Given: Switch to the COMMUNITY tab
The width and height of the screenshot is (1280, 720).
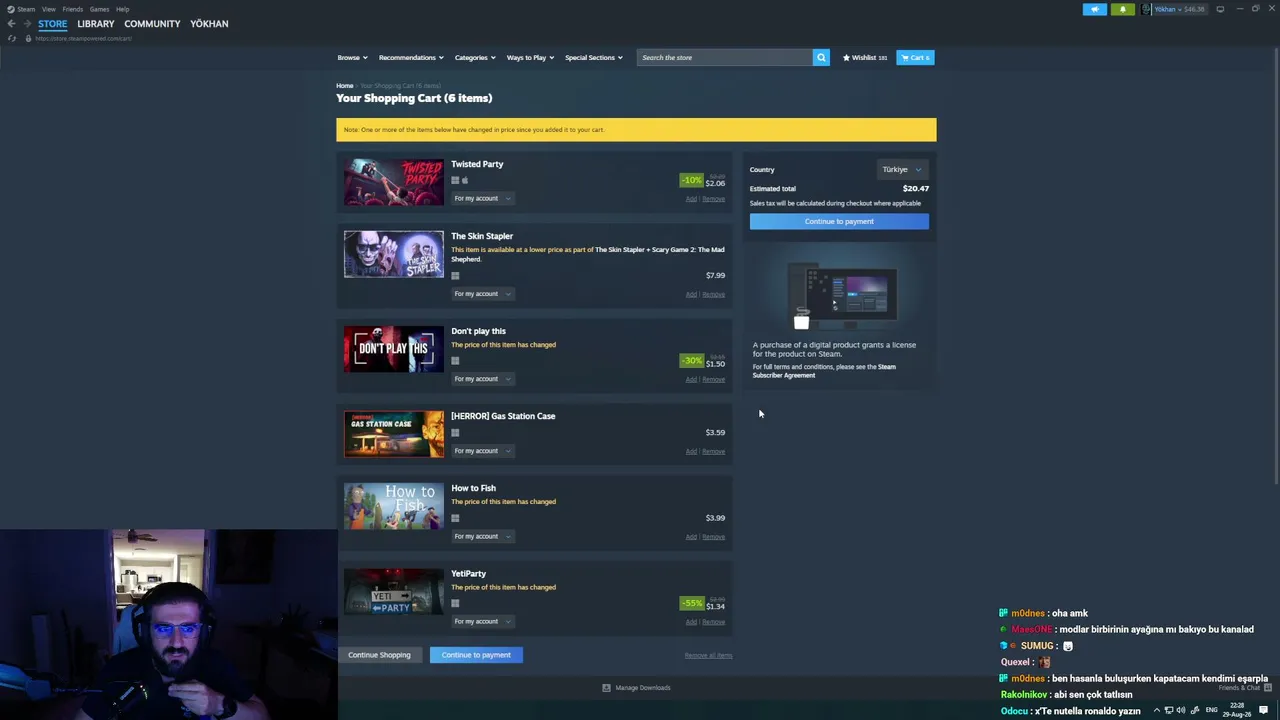Looking at the screenshot, I should click(x=152, y=24).
